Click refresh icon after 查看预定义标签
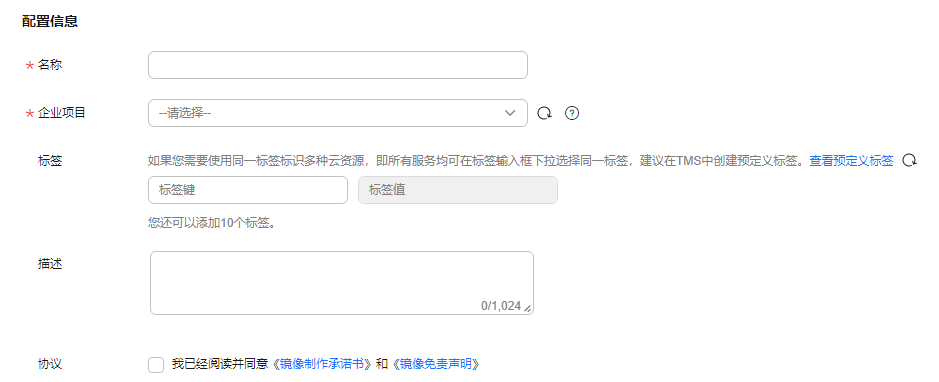939x382 pixels. pyautogui.click(x=909, y=160)
